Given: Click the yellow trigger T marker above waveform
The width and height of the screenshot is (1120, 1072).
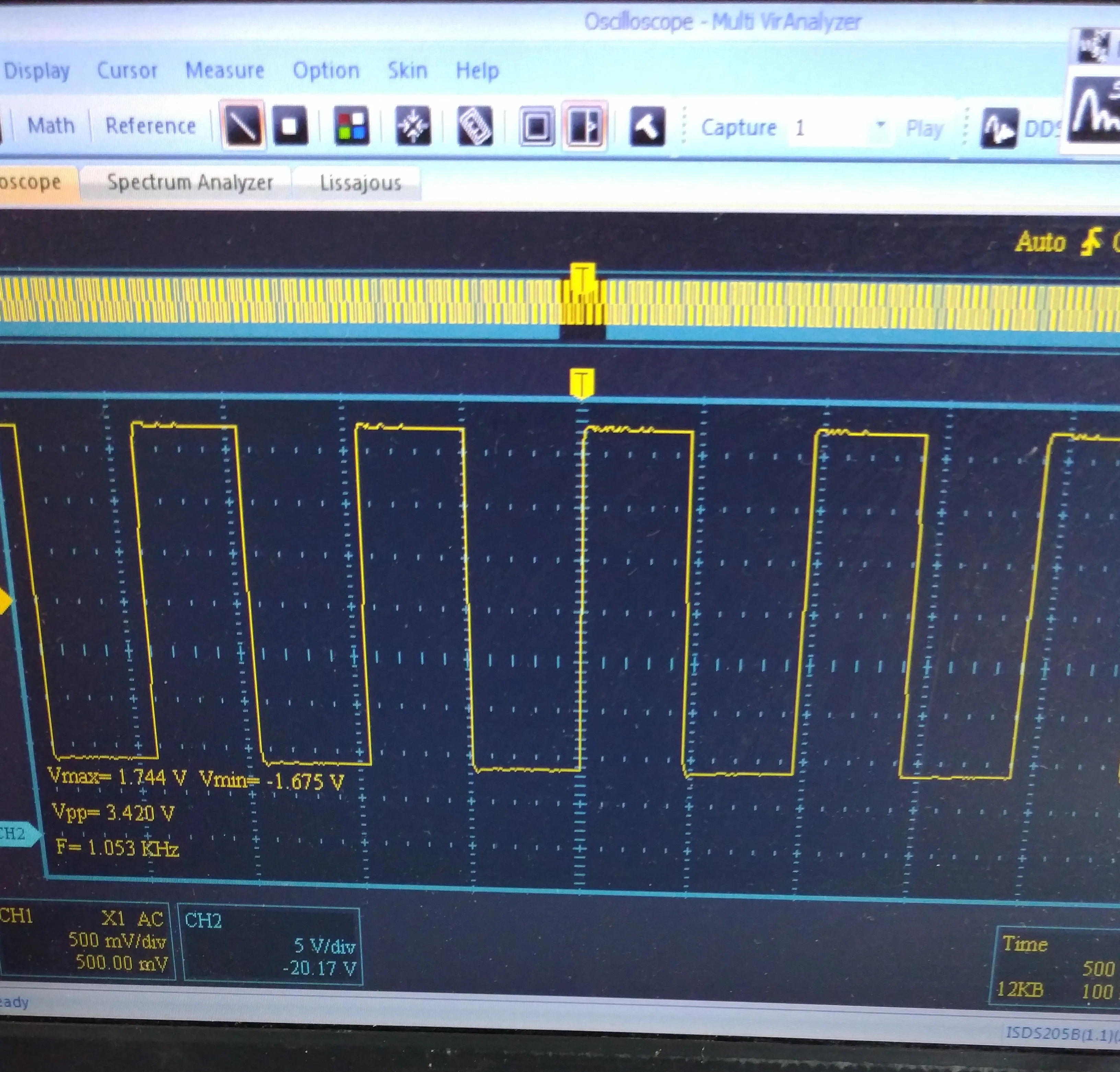Looking at the screenshot, I should (581, 382).
